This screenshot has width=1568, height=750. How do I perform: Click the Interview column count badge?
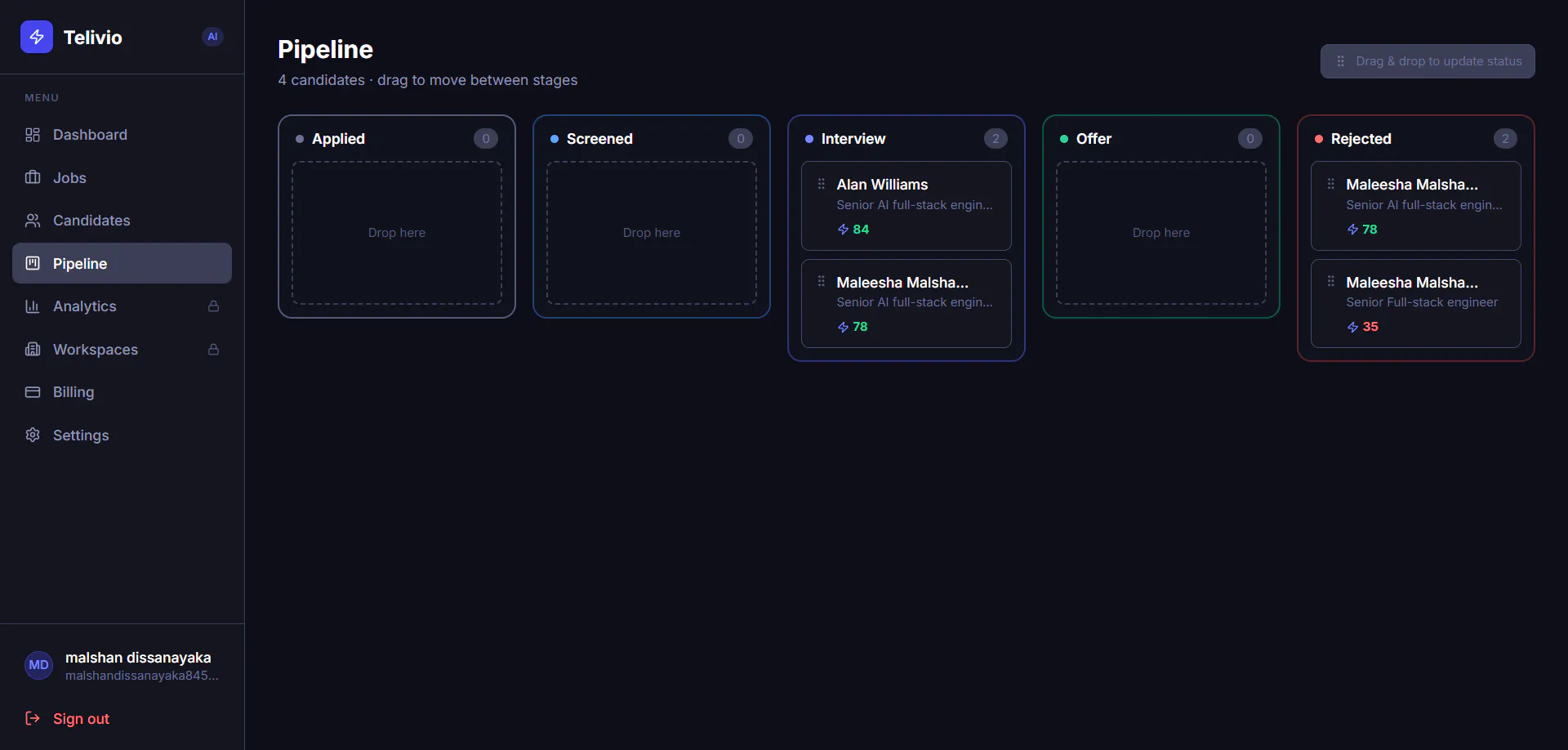[996, 139]
